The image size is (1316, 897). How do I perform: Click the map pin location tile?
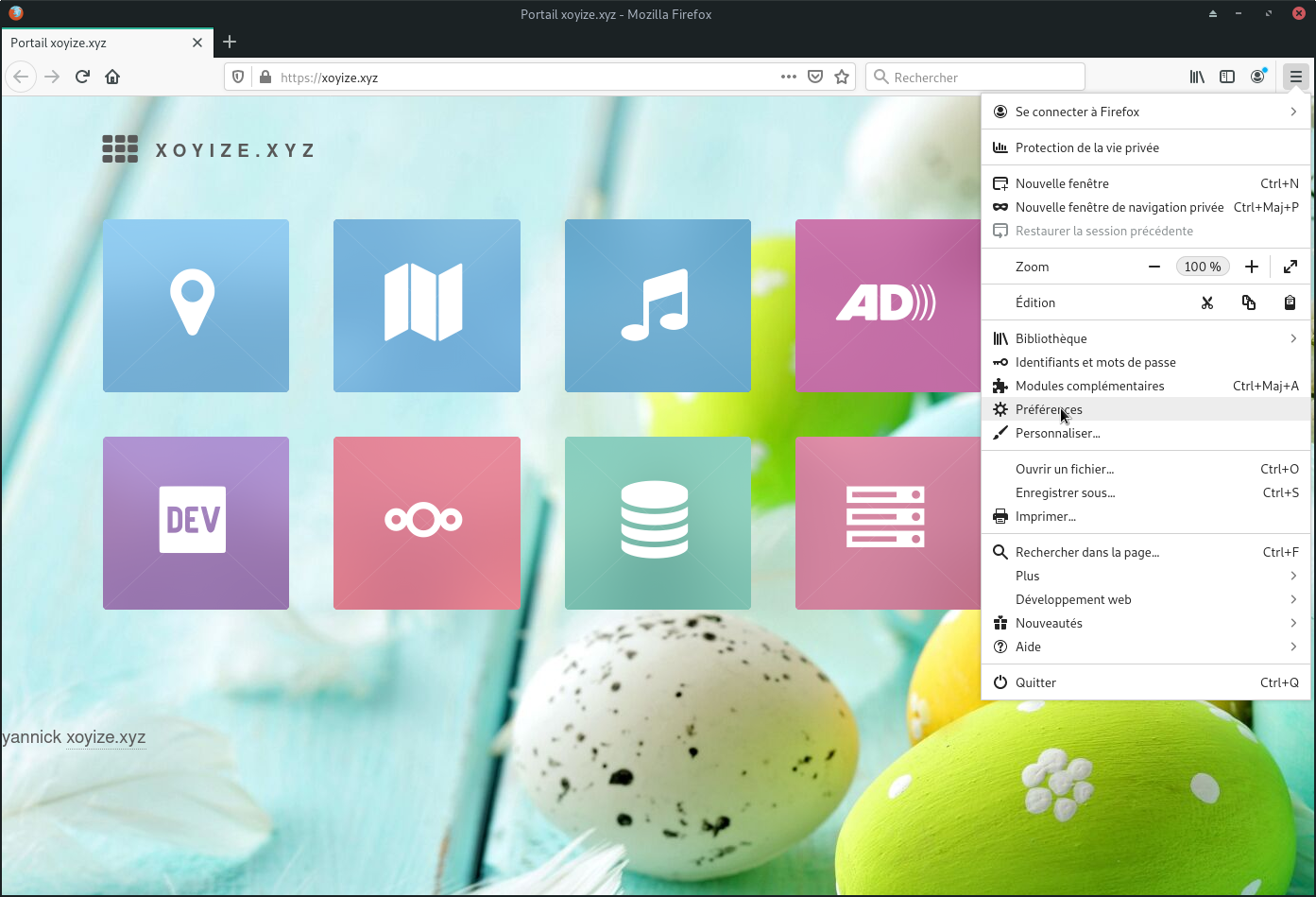[x=196, y=305]
